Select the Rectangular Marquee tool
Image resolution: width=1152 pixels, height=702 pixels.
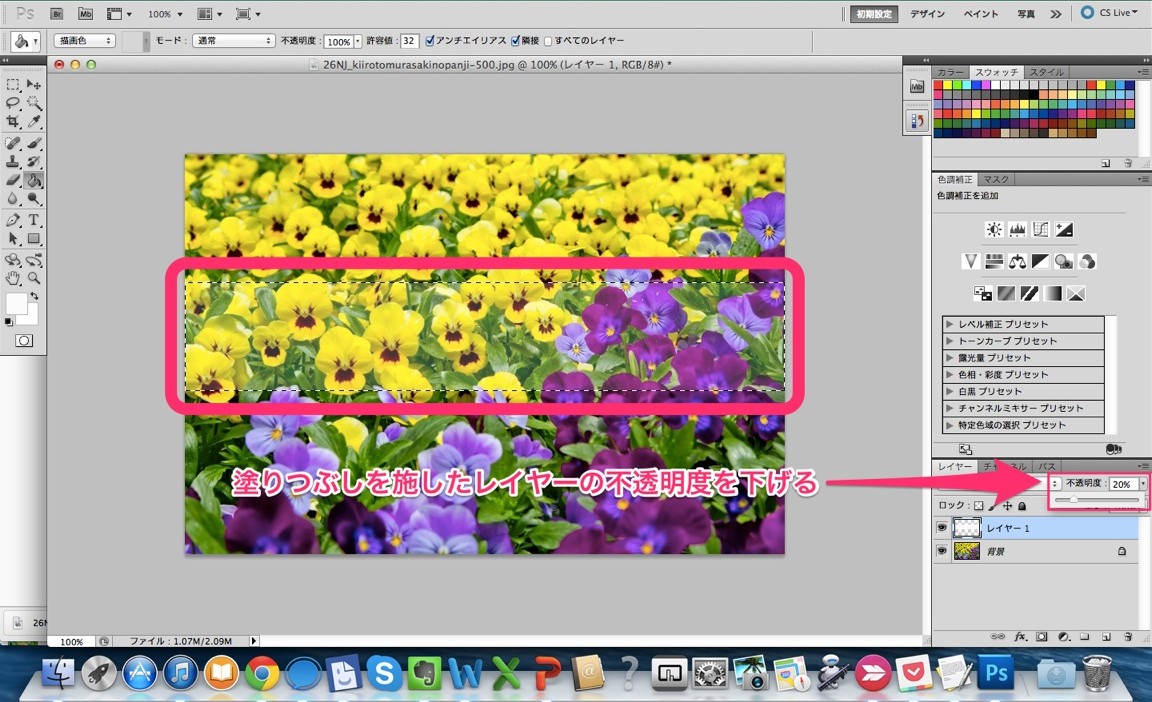coord(14,85)
